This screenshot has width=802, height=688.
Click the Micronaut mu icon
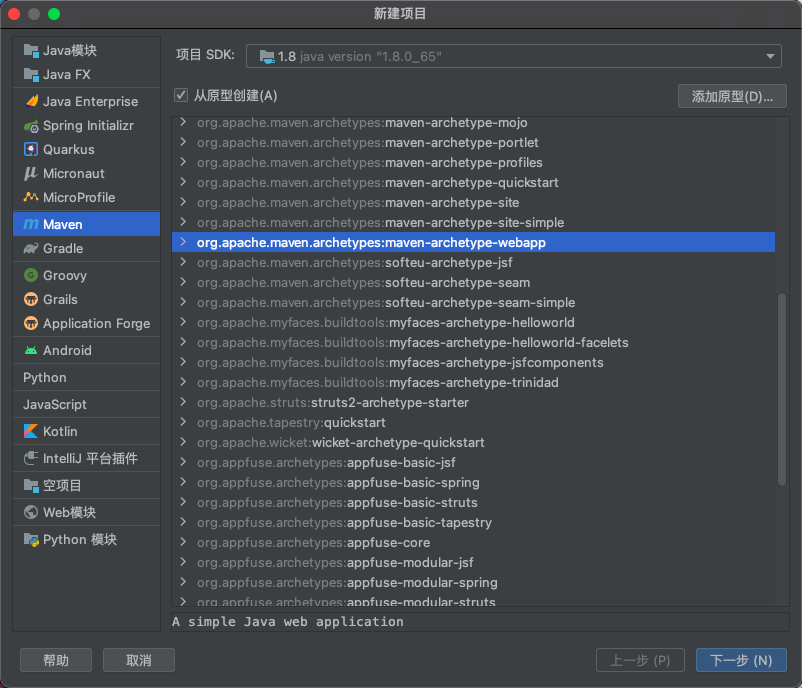pos(31,173)
